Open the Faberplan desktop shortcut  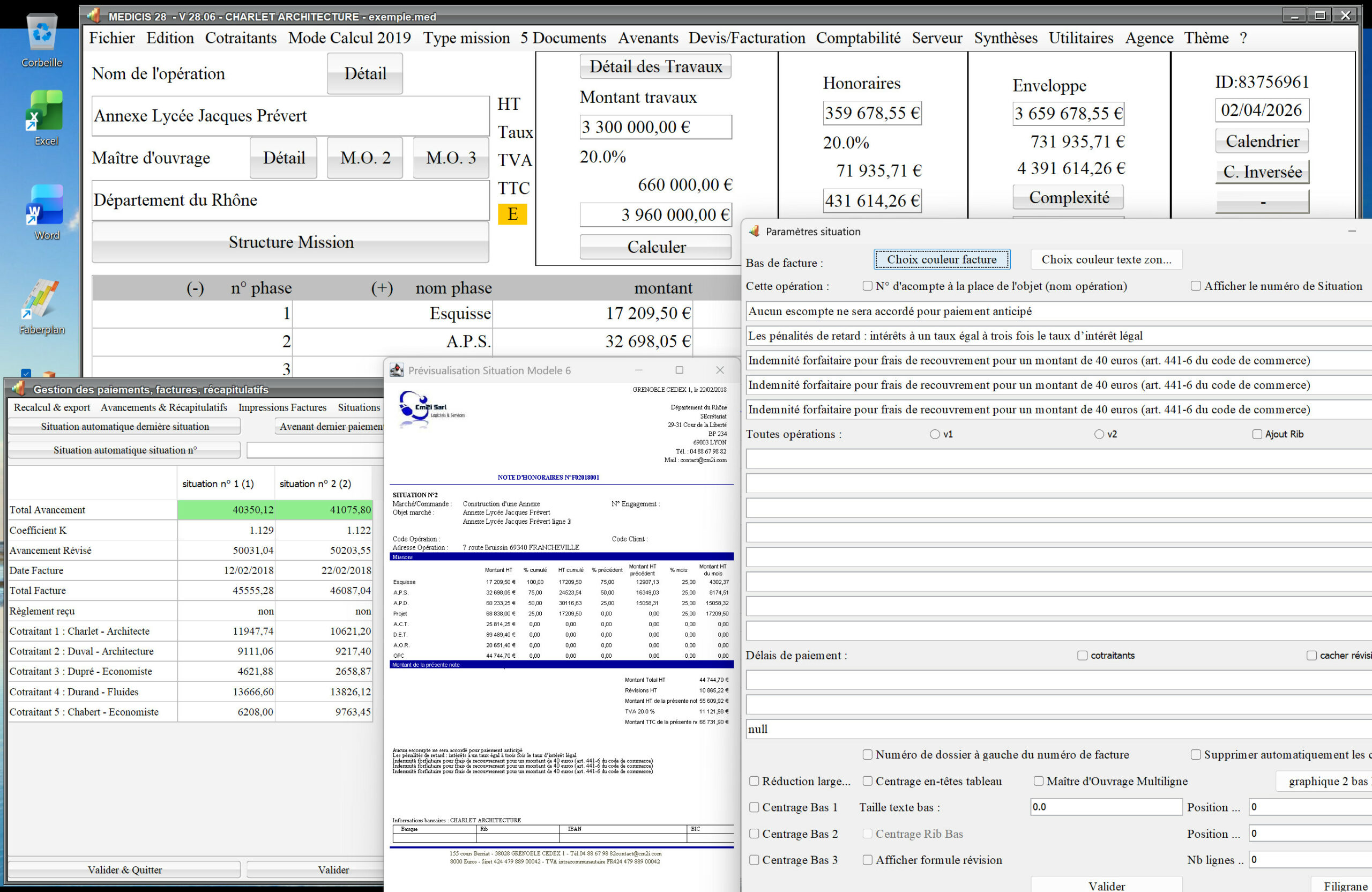[x=42, y=307]
